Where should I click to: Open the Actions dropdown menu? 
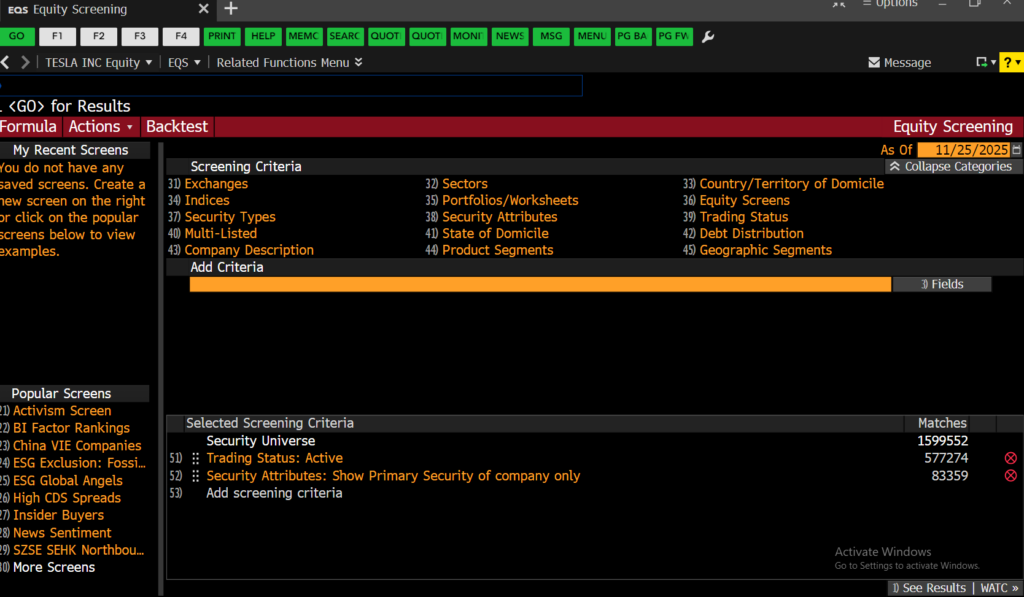tap(101, 127)
